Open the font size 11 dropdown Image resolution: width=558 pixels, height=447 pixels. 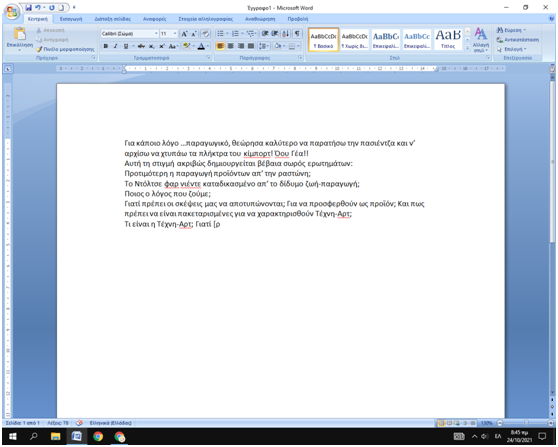pyautogui.click(x=175, y=34)
